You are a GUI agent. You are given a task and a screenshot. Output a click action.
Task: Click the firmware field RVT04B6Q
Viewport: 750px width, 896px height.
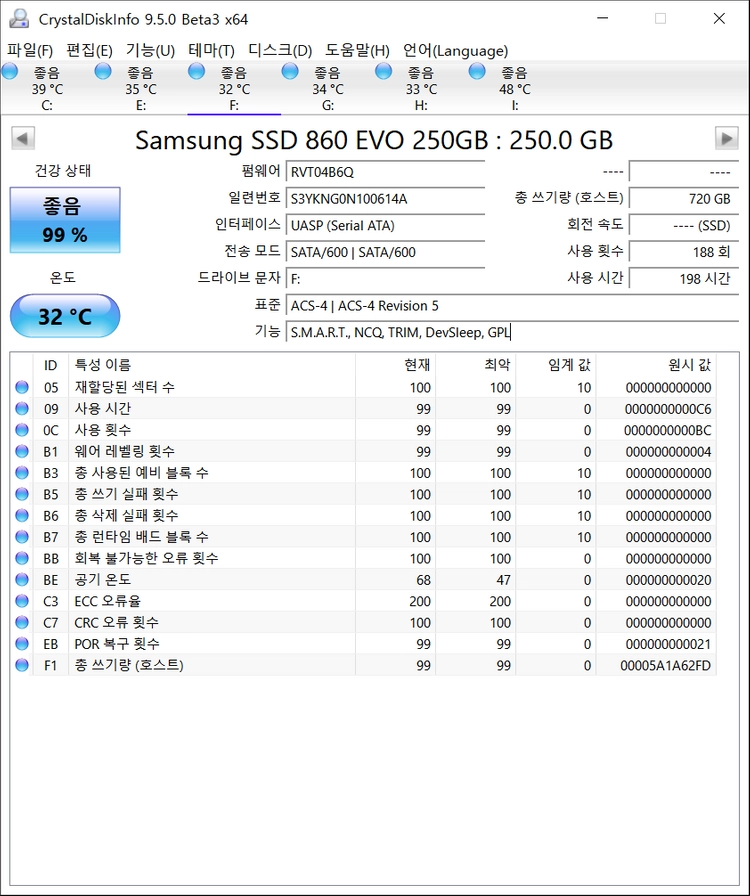(385, 172)
